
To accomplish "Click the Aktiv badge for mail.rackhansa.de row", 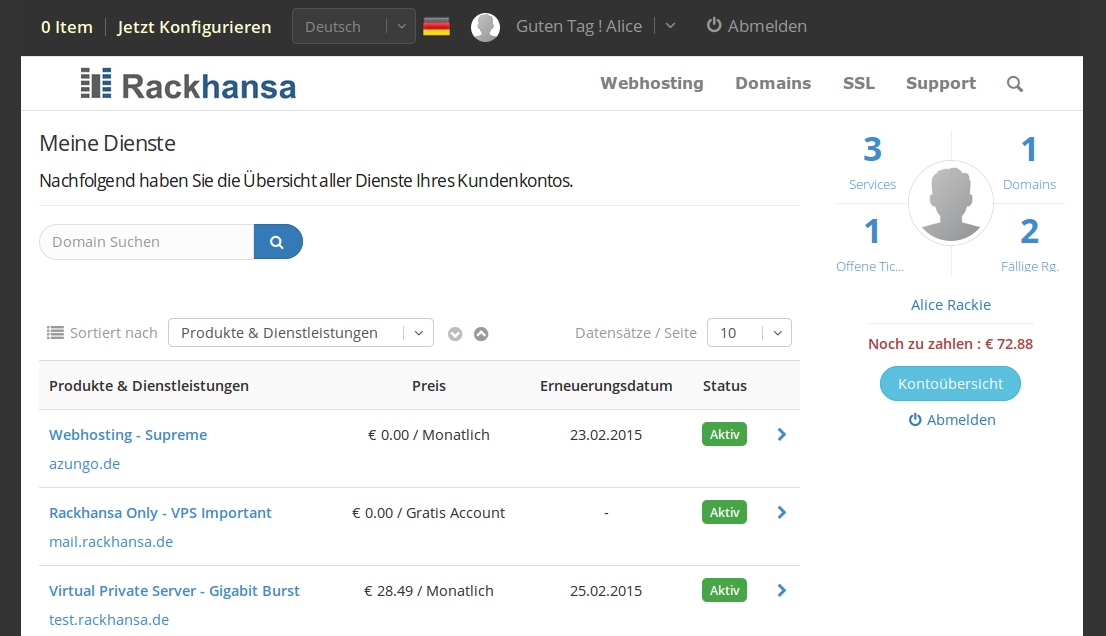I will [x=724, y=513].
